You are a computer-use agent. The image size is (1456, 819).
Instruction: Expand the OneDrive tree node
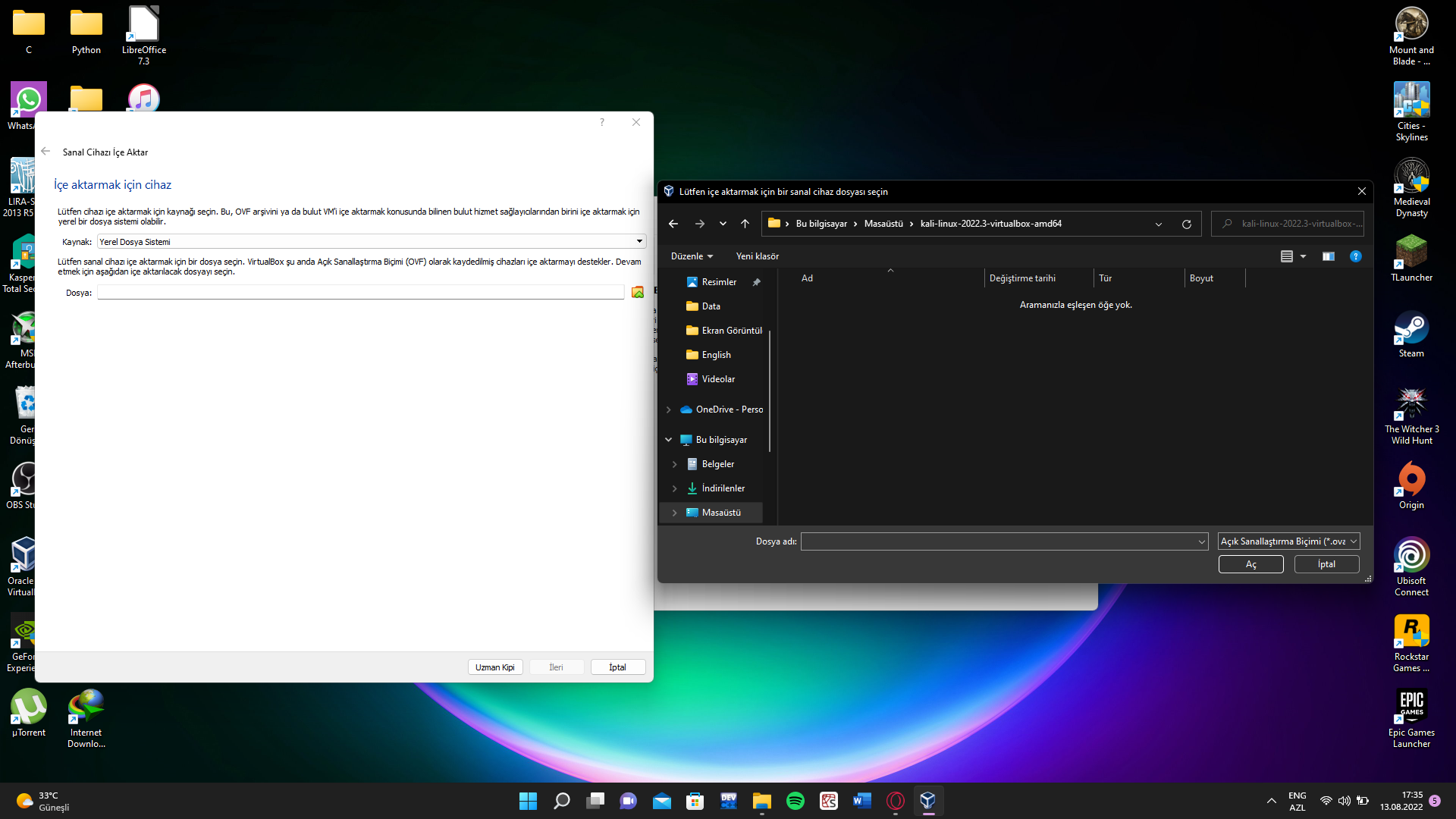pos(668,409)
